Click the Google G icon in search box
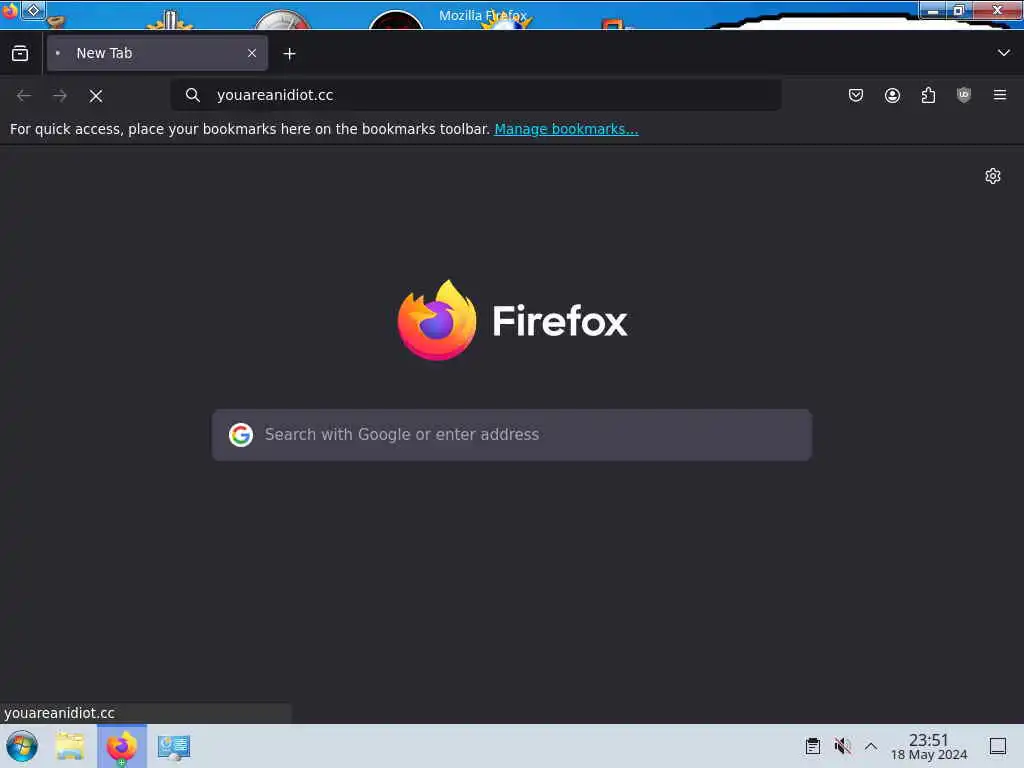This screenshot has width=1024, height=768. 241,435
